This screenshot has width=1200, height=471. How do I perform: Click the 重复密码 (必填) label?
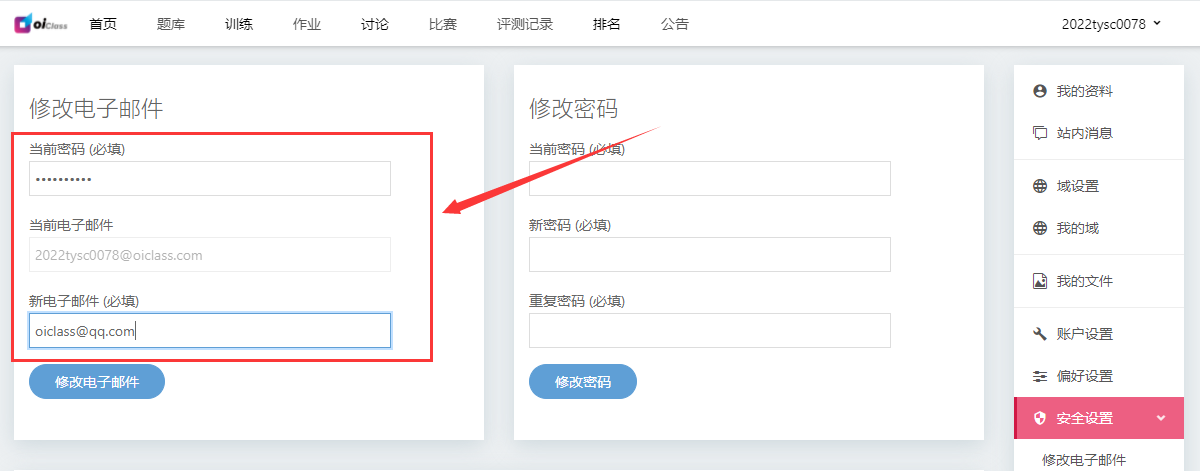click(x=577, y=301)
